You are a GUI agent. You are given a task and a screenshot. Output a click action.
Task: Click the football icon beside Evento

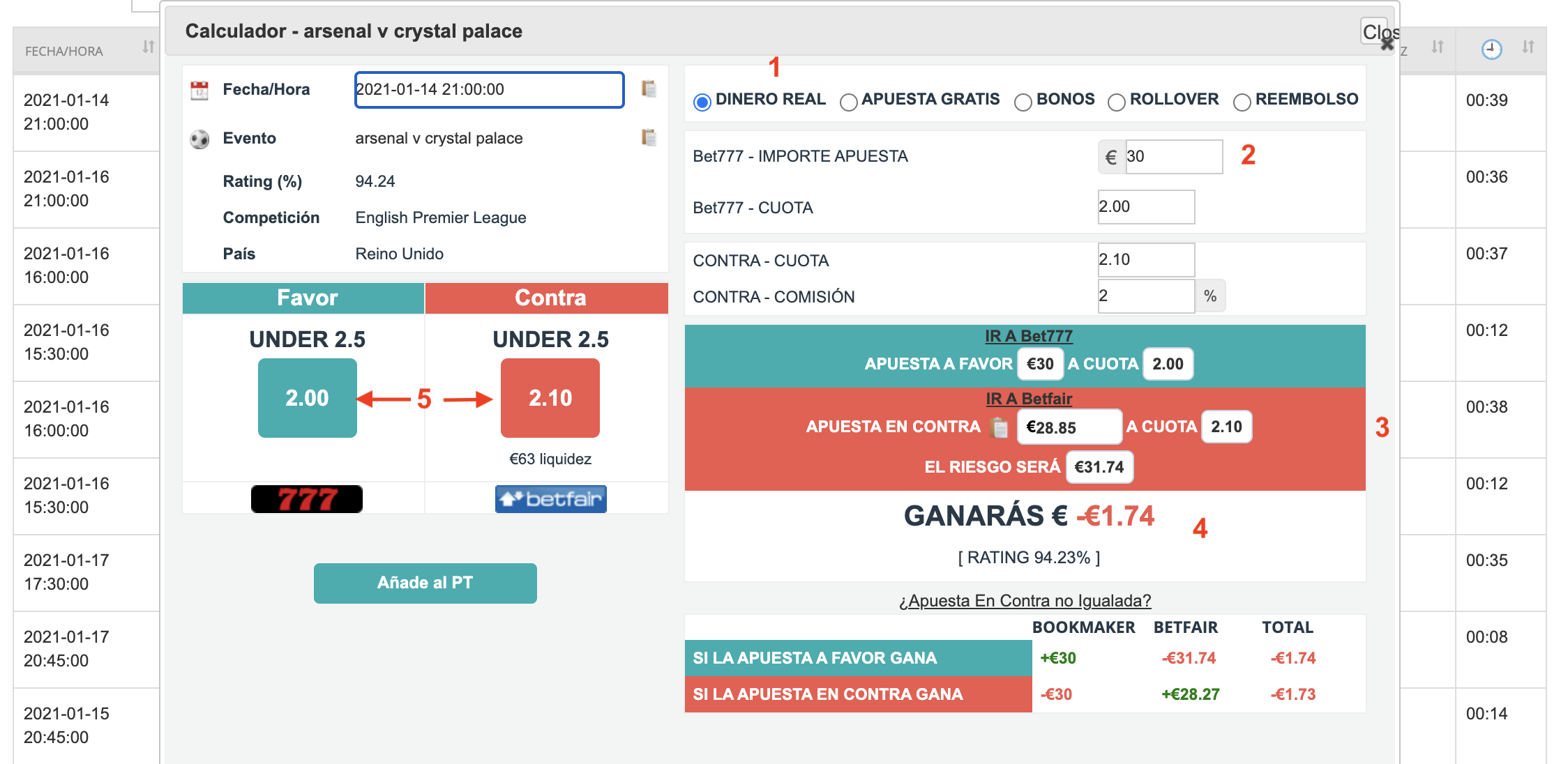coord(199,139)
